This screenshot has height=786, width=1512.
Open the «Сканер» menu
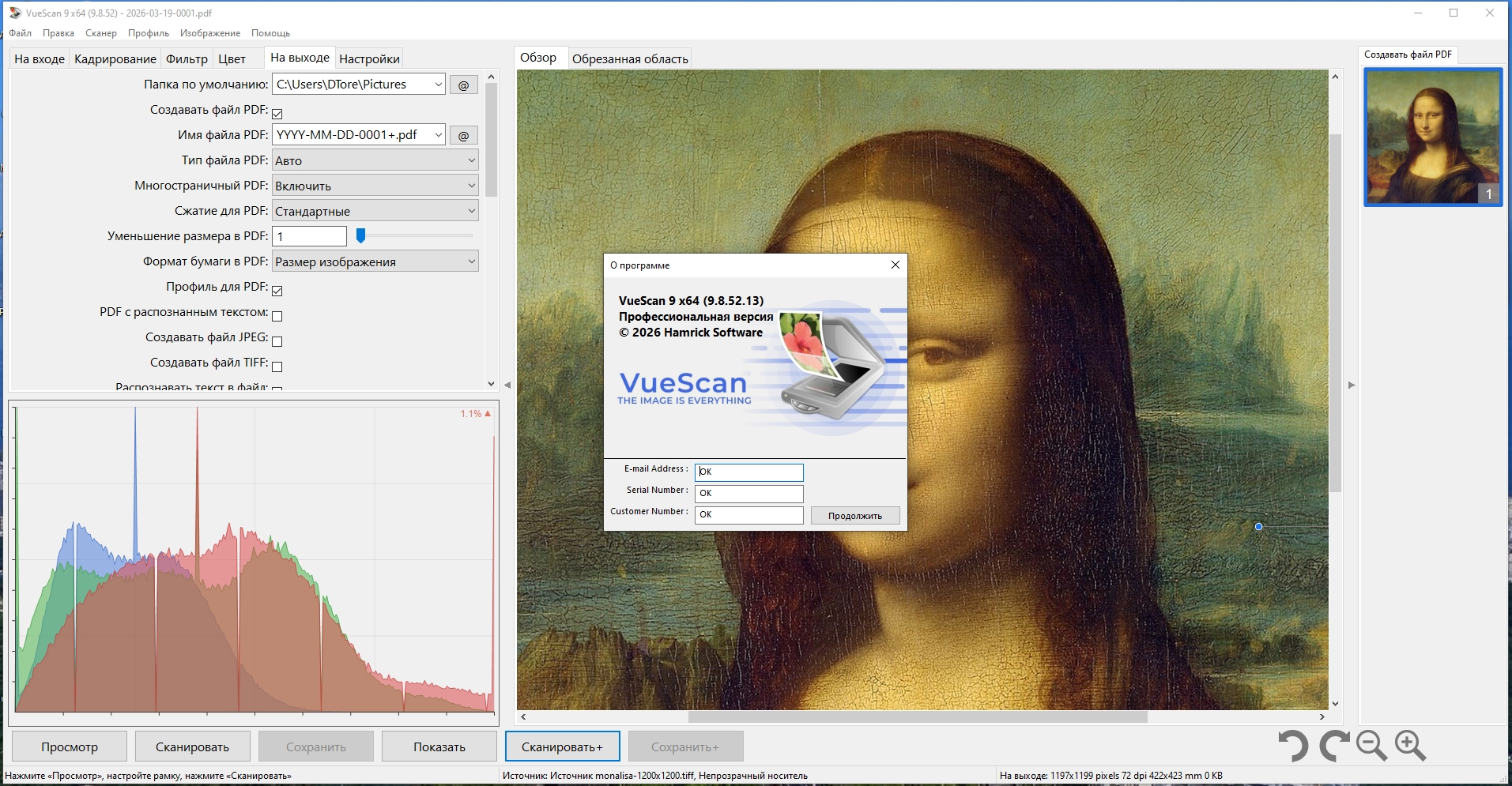[x=100, y=33]
